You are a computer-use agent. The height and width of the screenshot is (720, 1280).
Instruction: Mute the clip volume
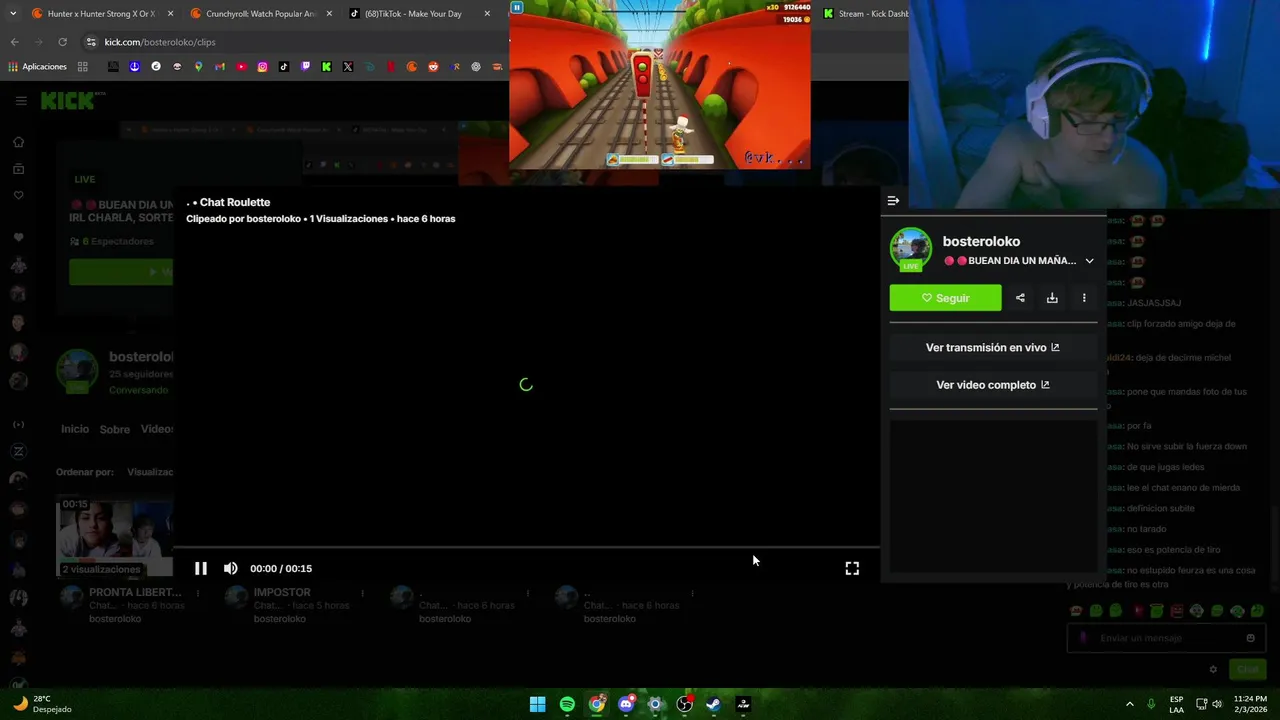pyautogui.click(x=231, y=568)
